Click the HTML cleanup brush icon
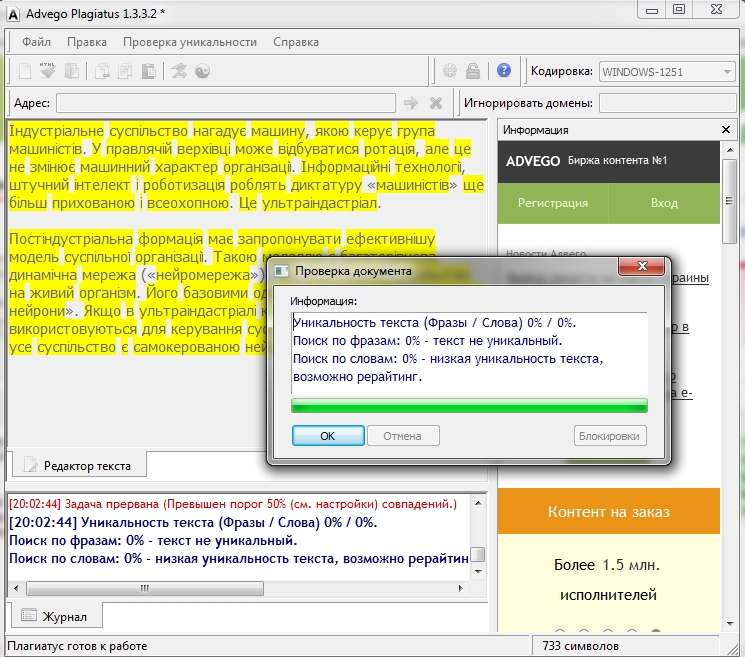The height and width of the screenshot is (657, 745). (x=48, y=71)
